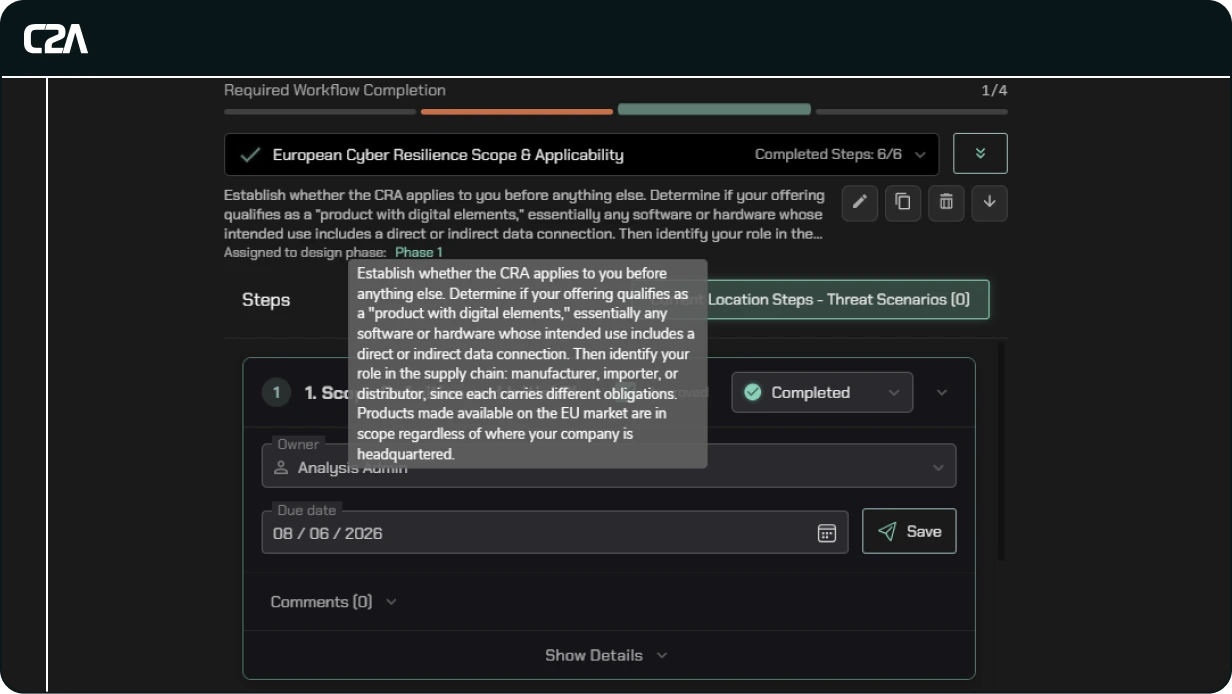Click the Required Workflow Completion label
Viewport: 1232px width, 694px height.
[x=335, y=90]
